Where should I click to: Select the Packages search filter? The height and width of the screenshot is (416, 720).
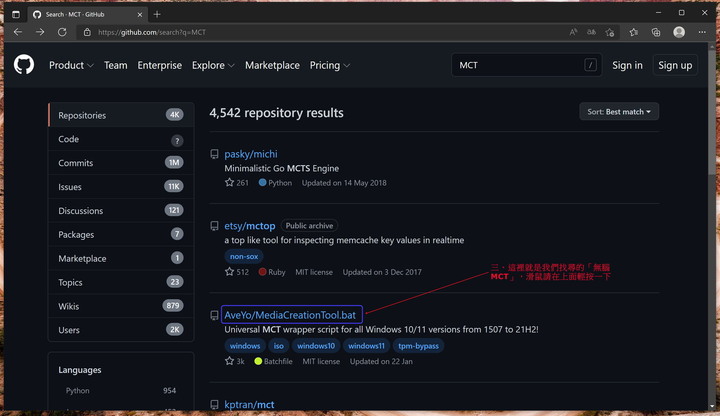click(x=121, y=234)
